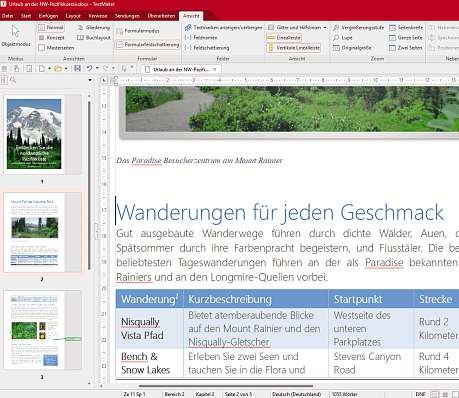Toggle Feldnamen display
Image resolution: width=459 pixels, height=398 pixels.
[x=201, y=38]
